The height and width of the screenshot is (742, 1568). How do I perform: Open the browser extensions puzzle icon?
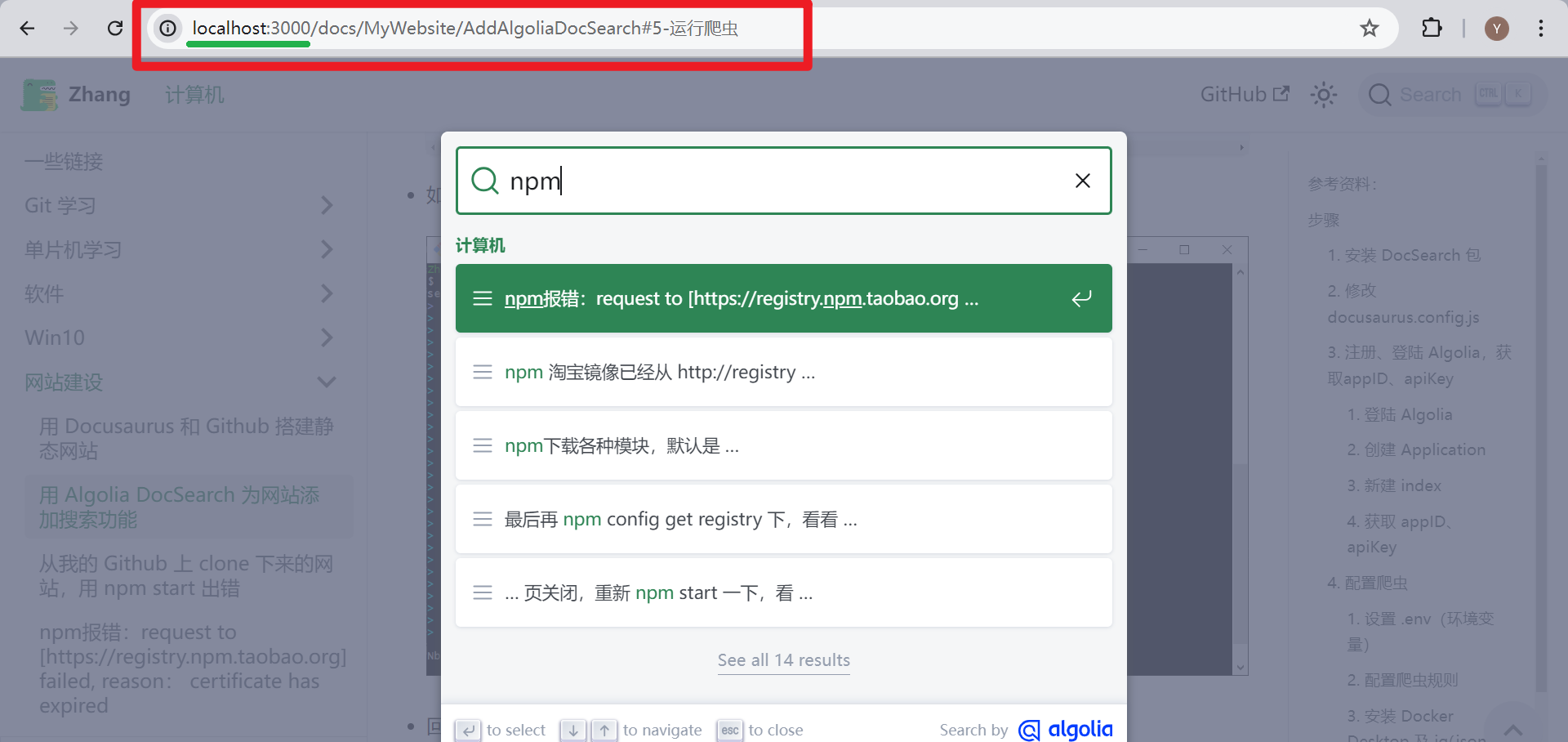click(x=1432, y=29)
